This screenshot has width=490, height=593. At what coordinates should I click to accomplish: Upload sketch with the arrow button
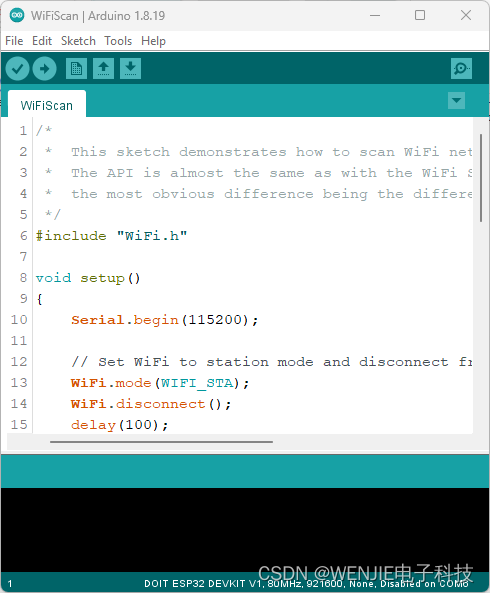[45, 68]
